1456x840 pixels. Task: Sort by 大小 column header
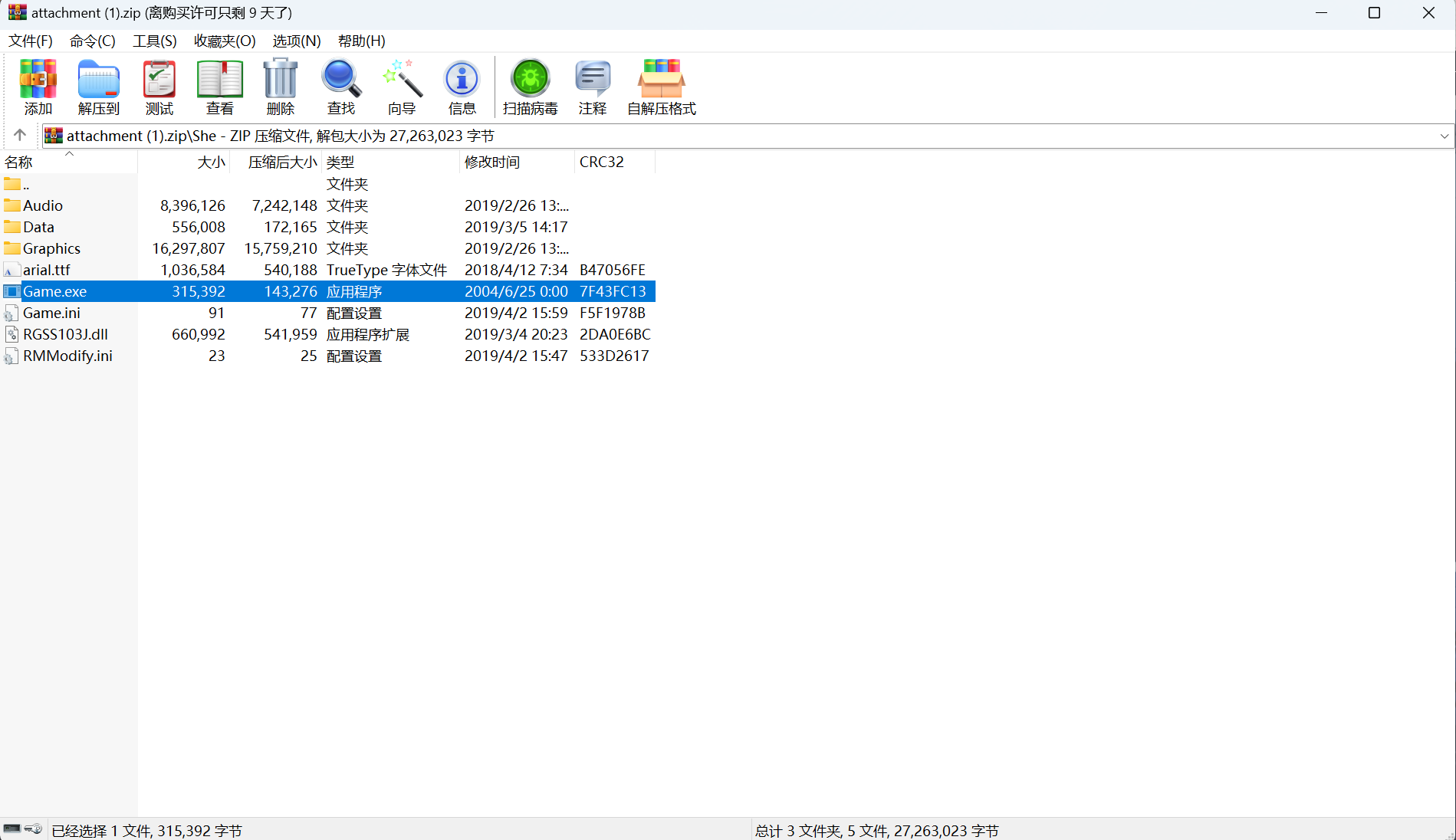click(184, 162)
